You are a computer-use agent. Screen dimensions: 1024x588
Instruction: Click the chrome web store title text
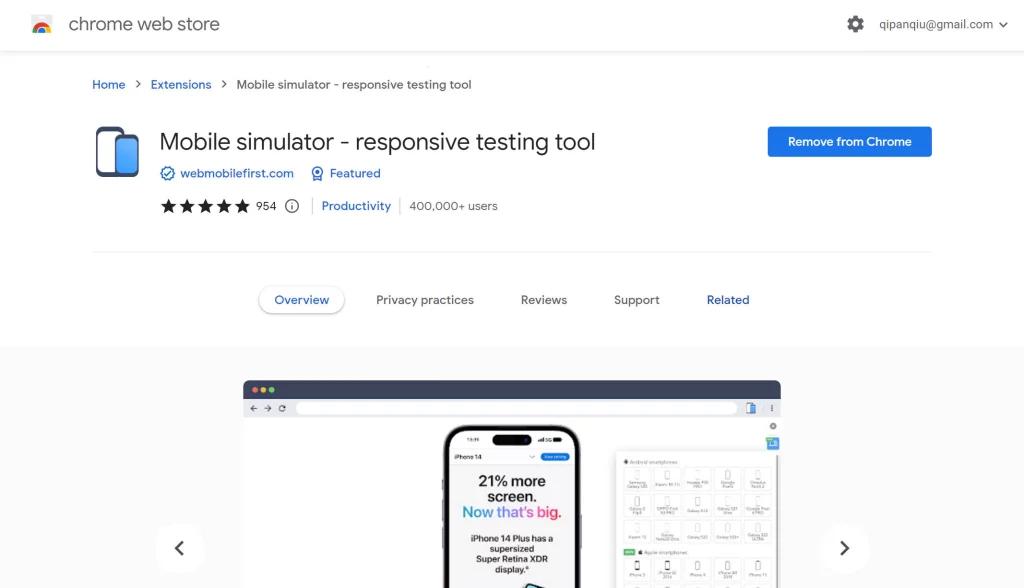(144, 24)
